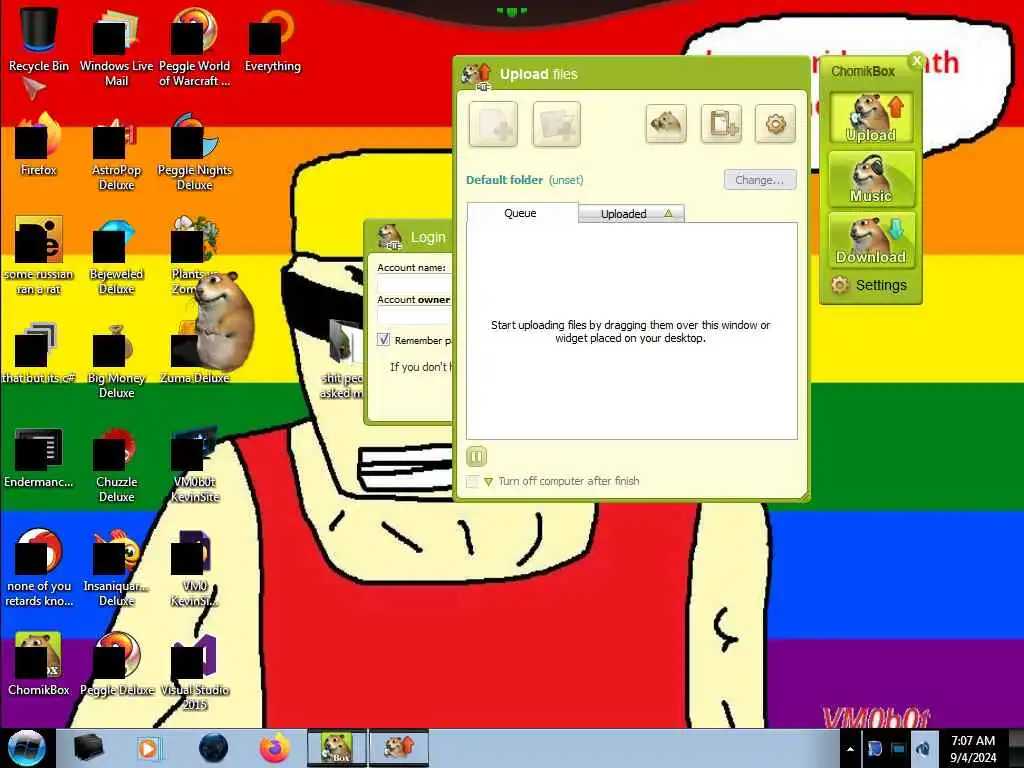Click Upload in the ChomikBox widget
The height and width of the screenshot is (768, 1024).
point(871,118)
